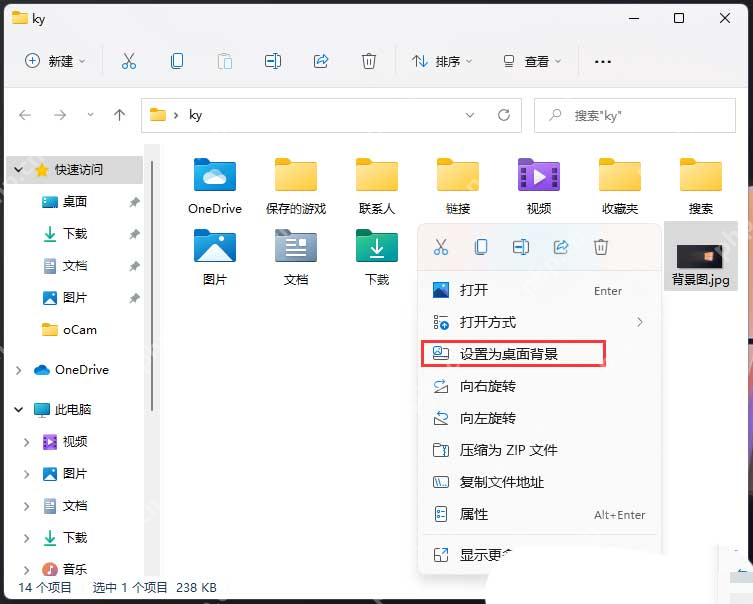
Task: Select the 图片 folder in the file pane
Action: coord(215,257)
